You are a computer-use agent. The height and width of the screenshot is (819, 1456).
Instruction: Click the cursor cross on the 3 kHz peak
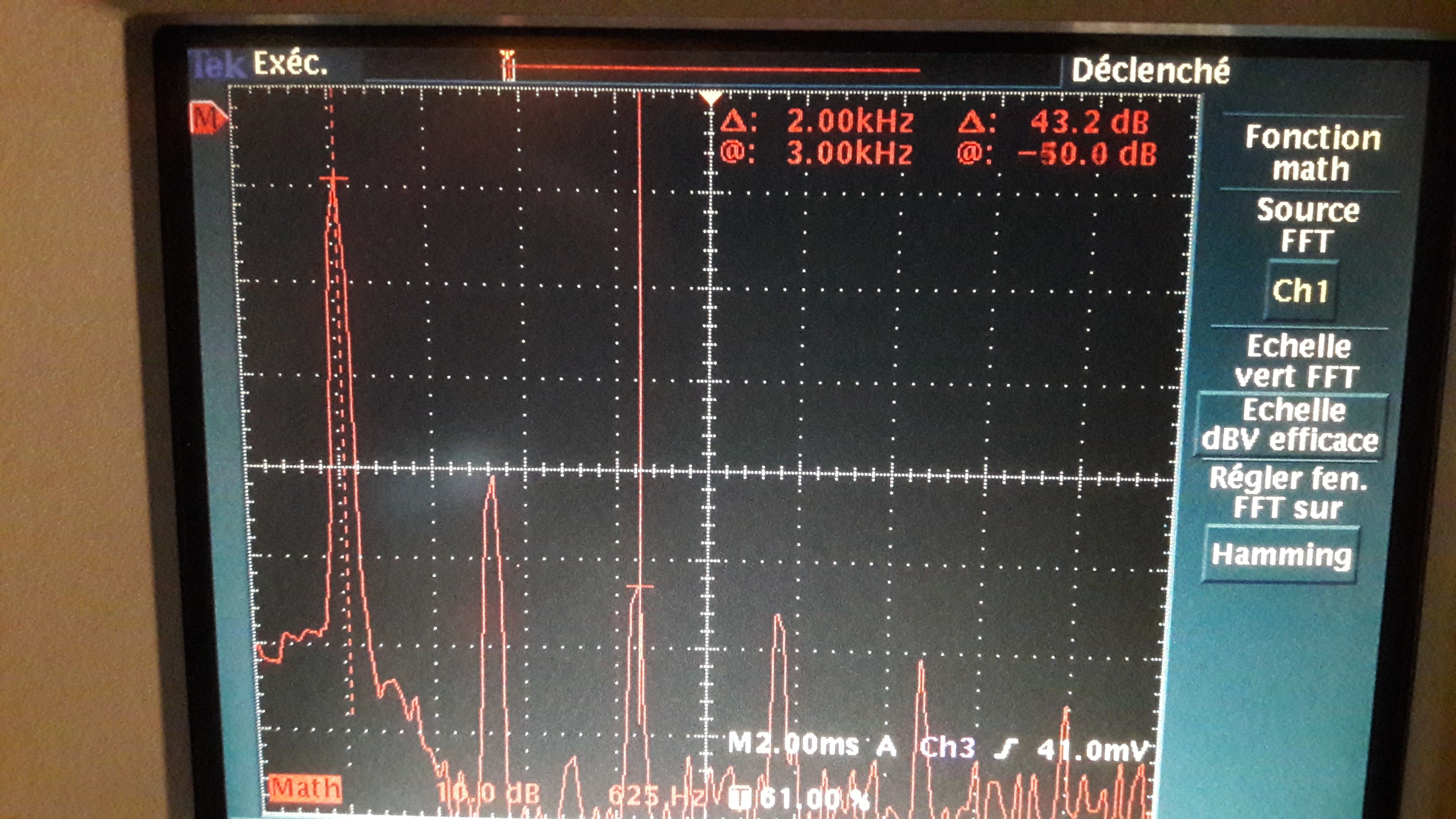640,587
